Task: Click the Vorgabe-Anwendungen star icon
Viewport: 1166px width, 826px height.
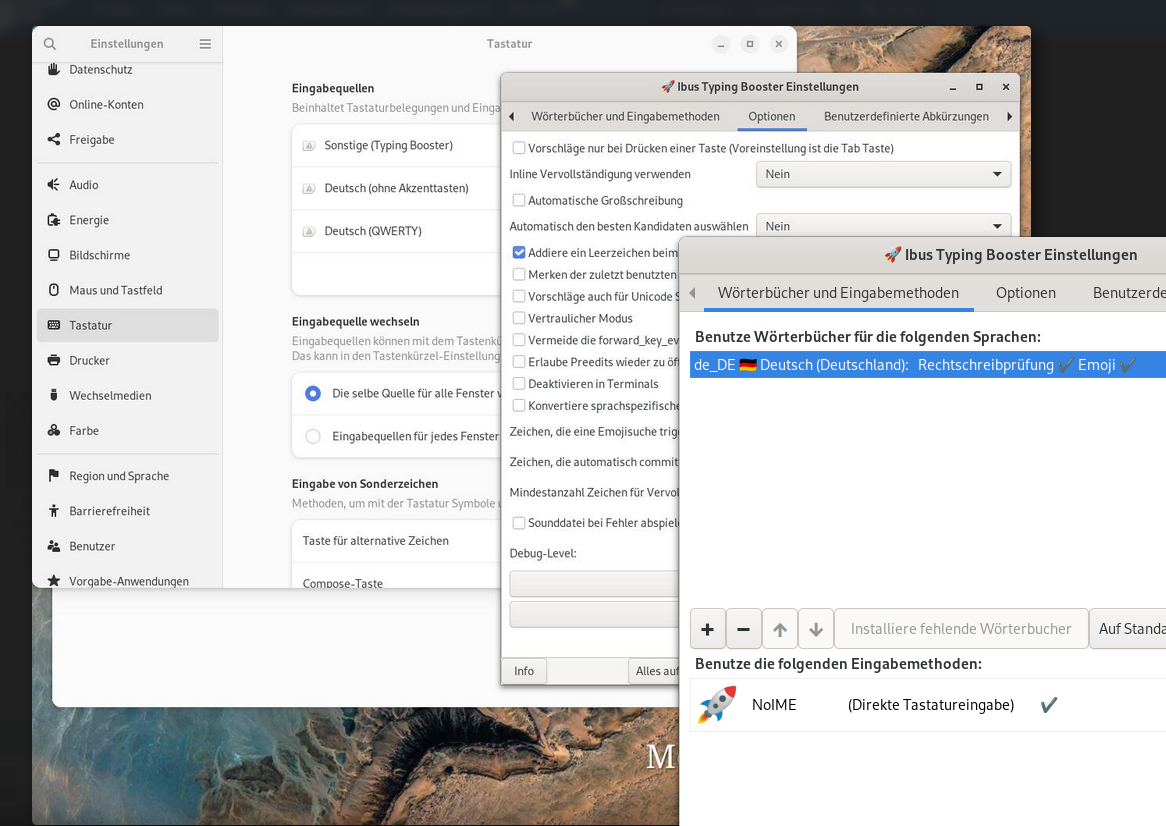Action: tap(54, 580)
